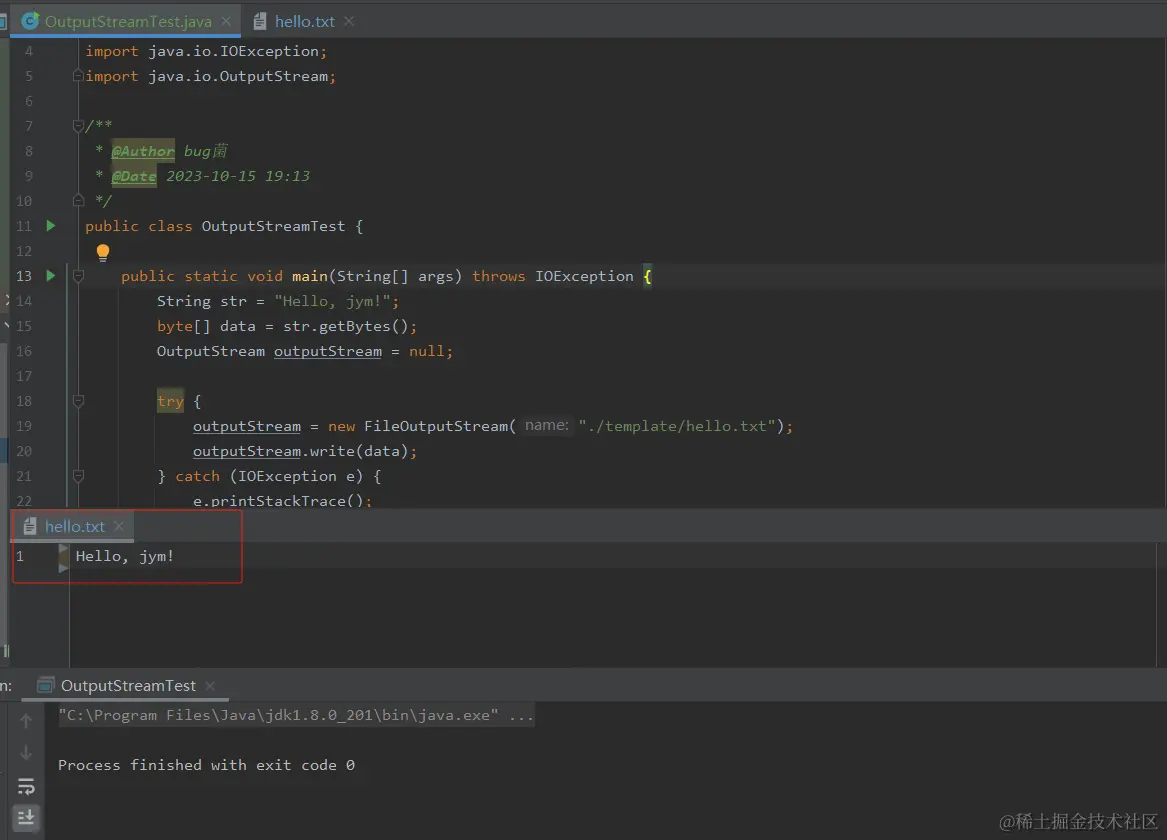Click the e.printStackTrace() line

click(x=282, y=501)
